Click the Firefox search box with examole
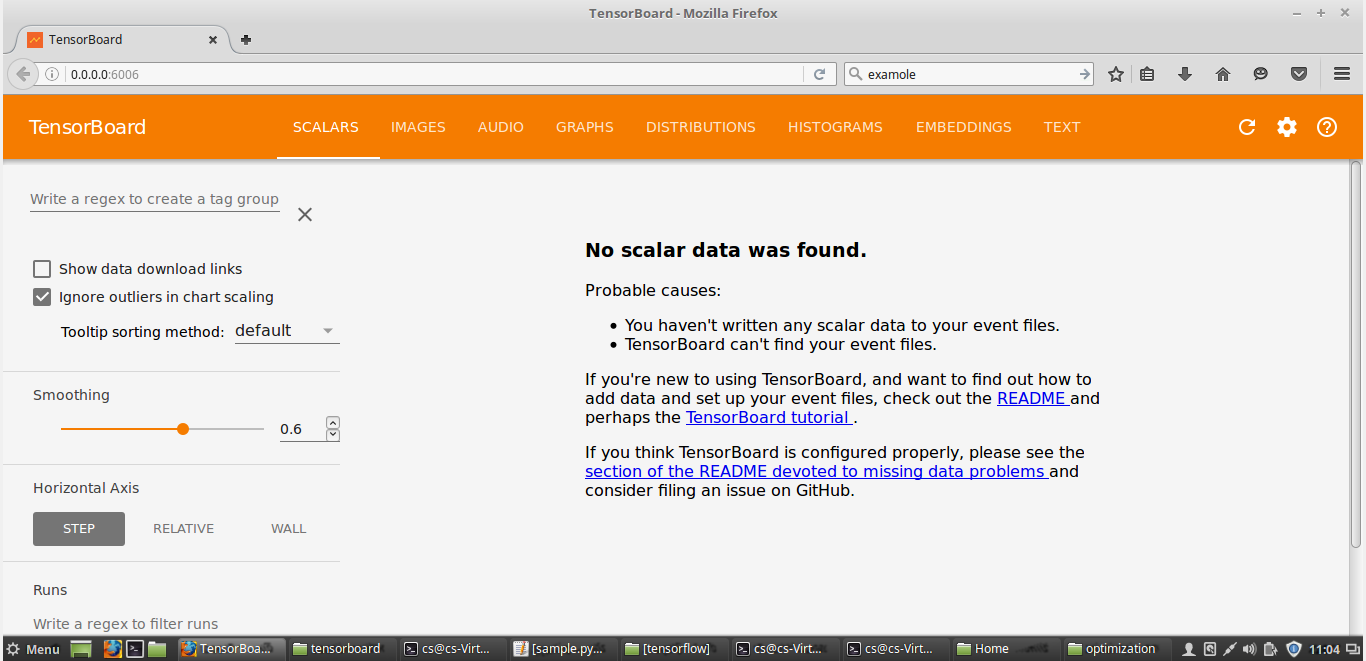The image size is (1366, 661). (971, 74)
